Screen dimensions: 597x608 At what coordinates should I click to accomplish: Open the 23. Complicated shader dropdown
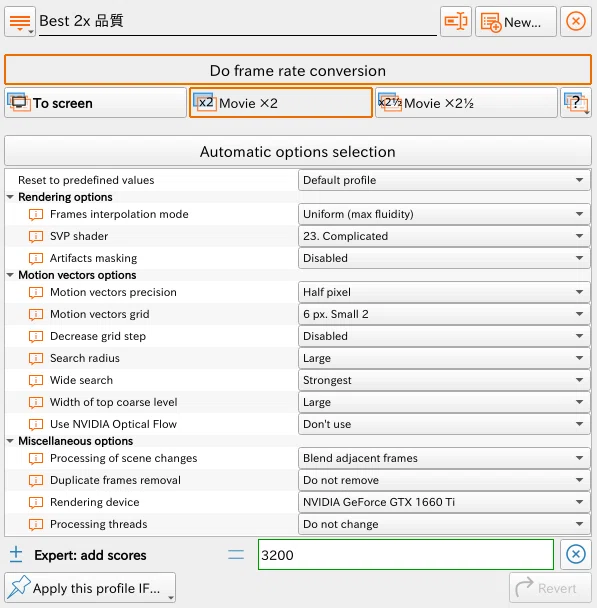click(x=444, y=236)
